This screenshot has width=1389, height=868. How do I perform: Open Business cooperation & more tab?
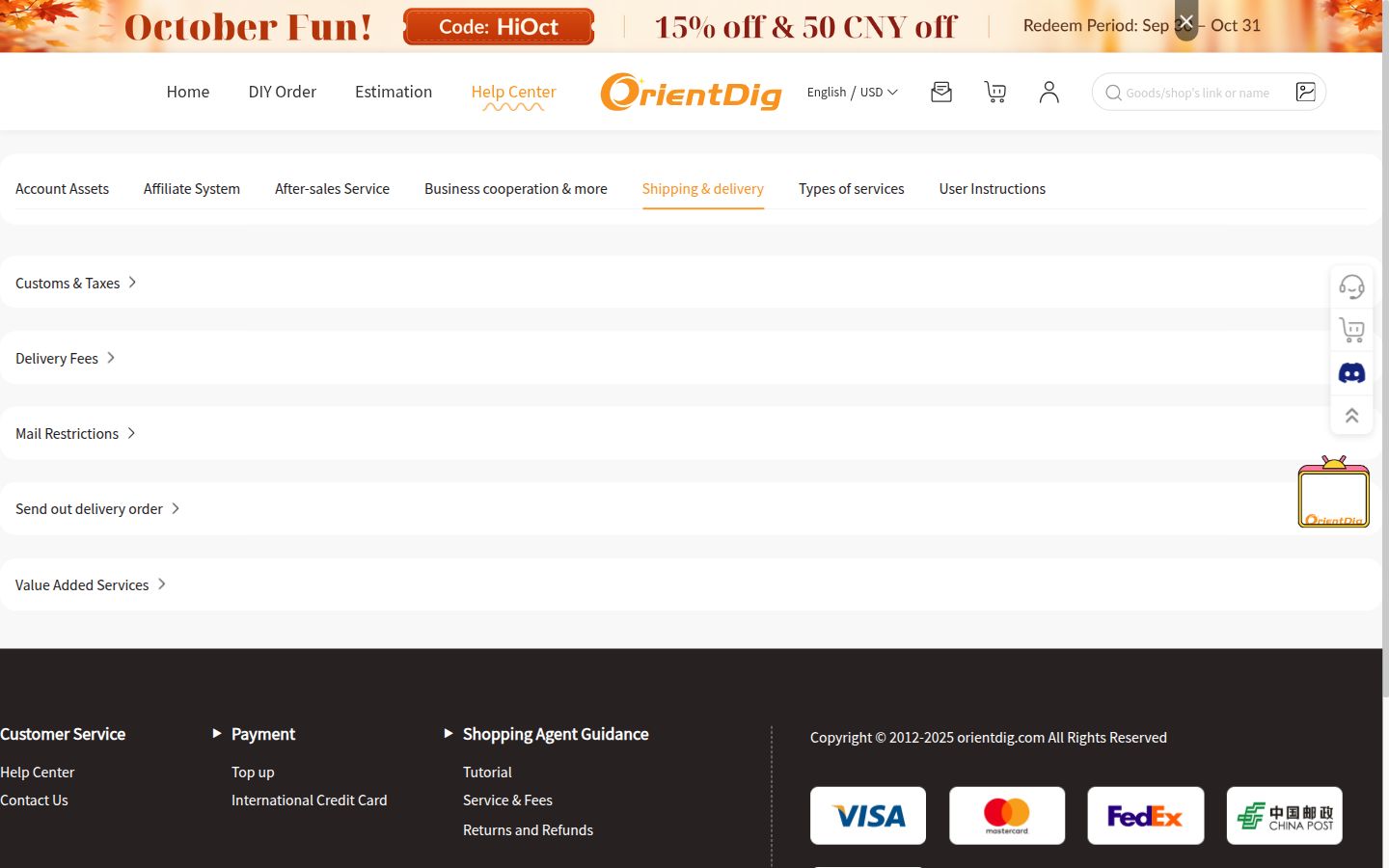516,189
